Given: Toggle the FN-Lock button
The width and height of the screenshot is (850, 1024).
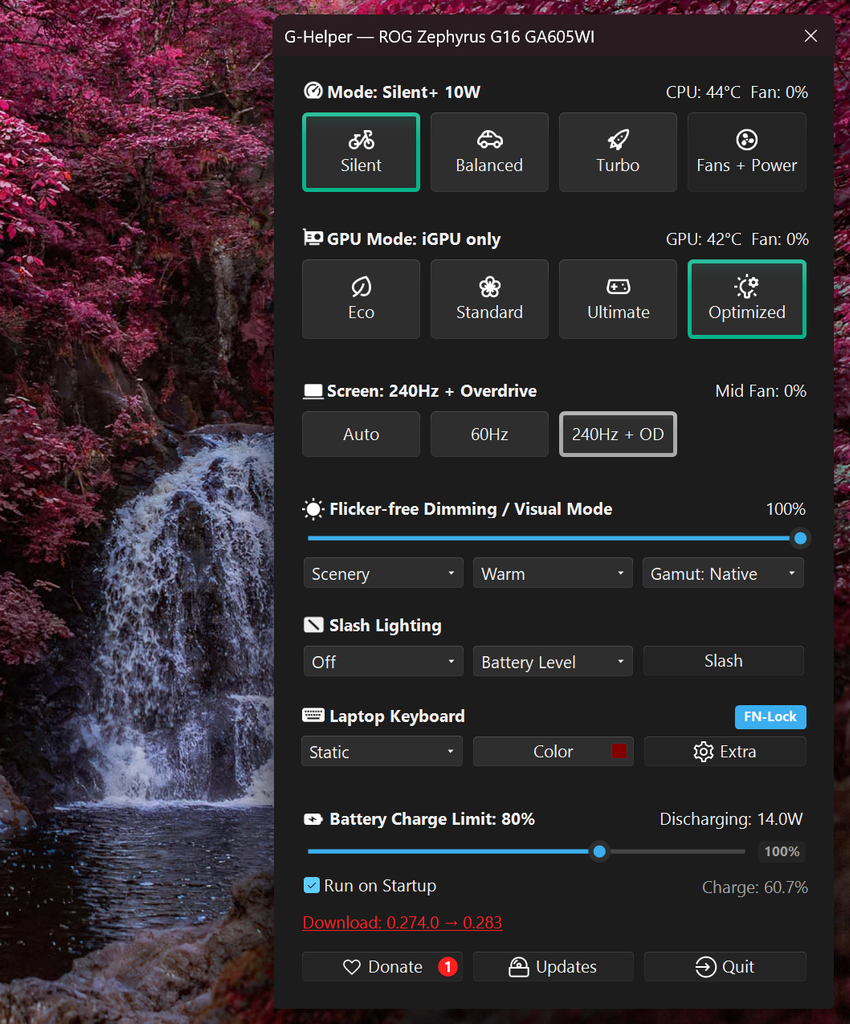Looking at the screenshot, I should (x=770, y=716).
